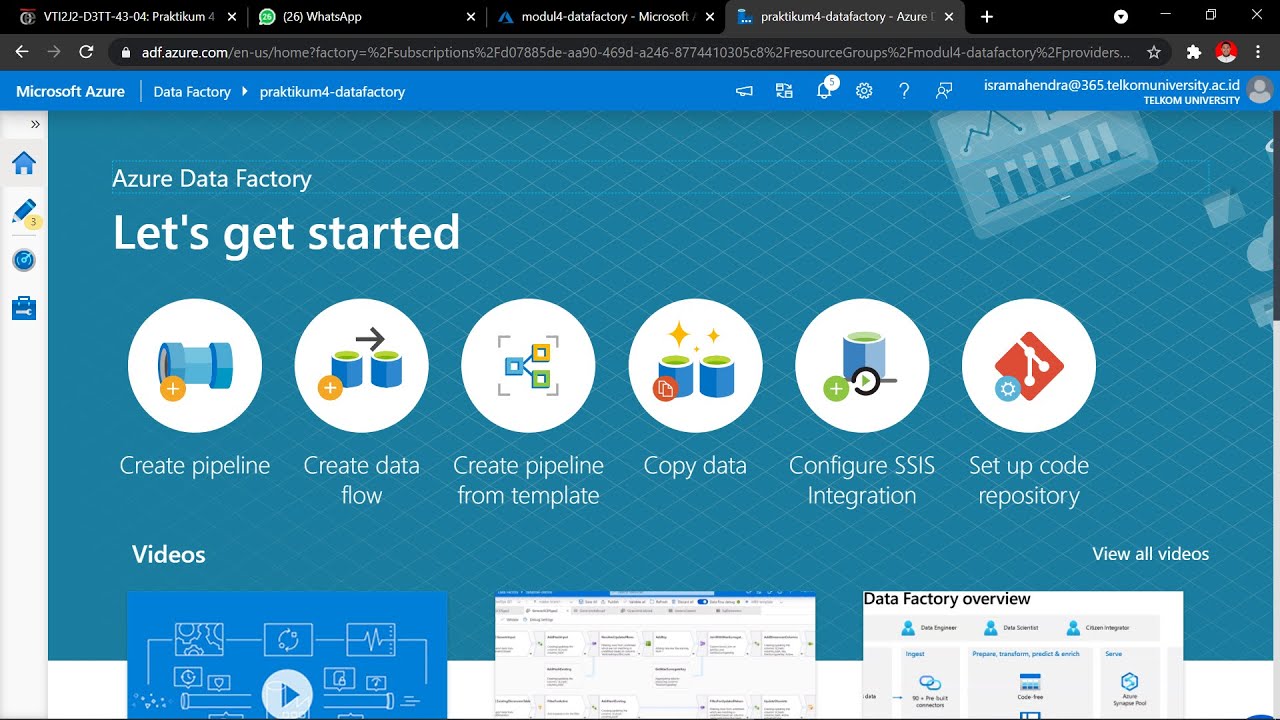Viewport: 1280px width, 720px height.
Task: Click Create pipeline from template icon
Action: click(528, 366)
